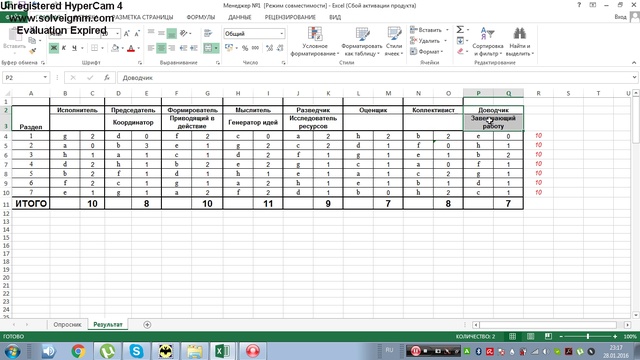The image size is (640, 360).
Task: Toggle italic formatting button
Action: (x=64, y=48)
